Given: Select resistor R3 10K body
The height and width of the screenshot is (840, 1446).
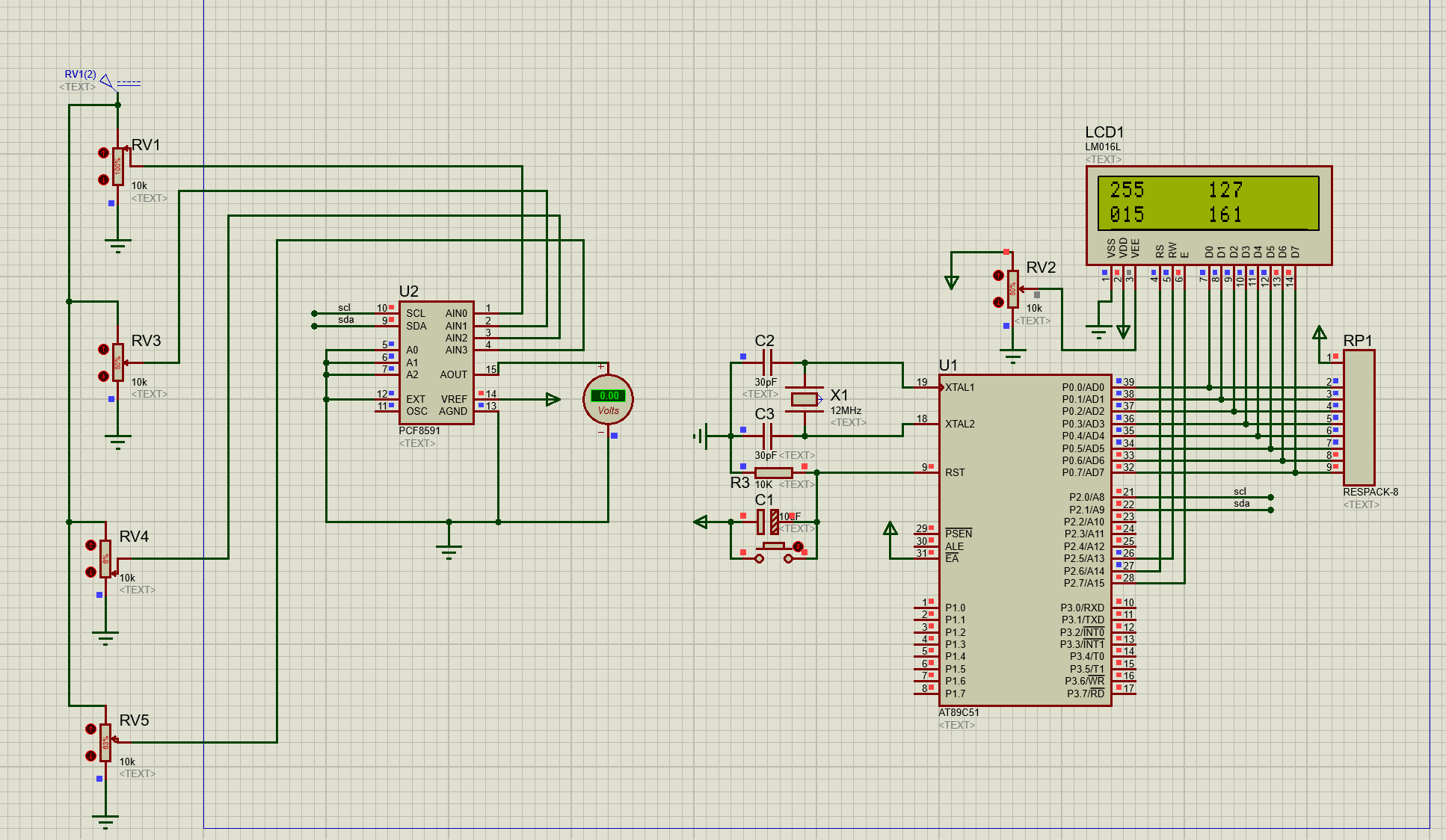Looking at the screenshot, I should [773, 472].
